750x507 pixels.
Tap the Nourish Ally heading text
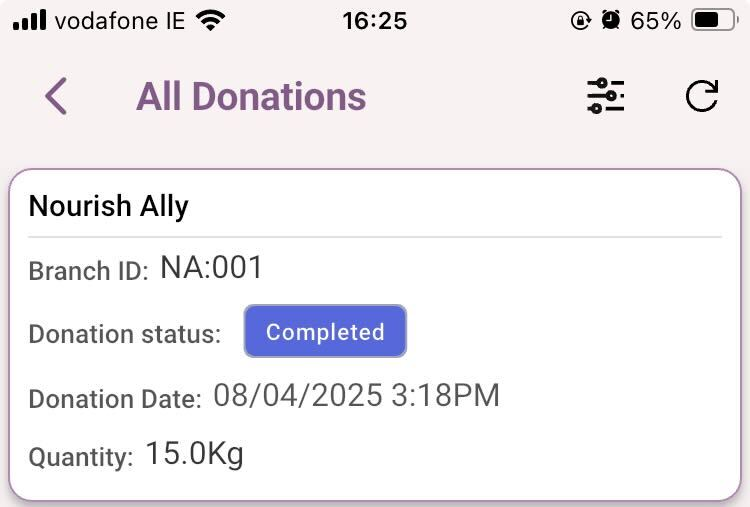point(109,206)
